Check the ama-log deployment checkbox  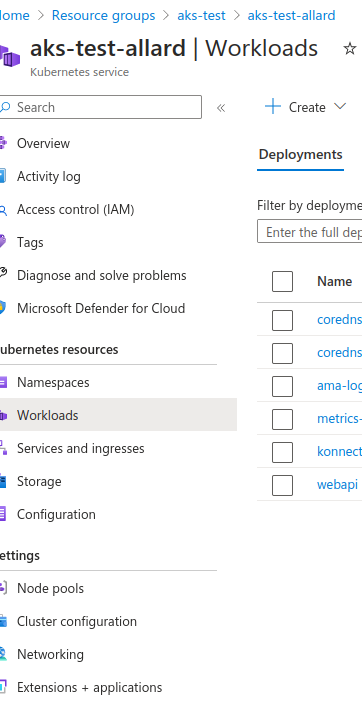click(282, 386)
